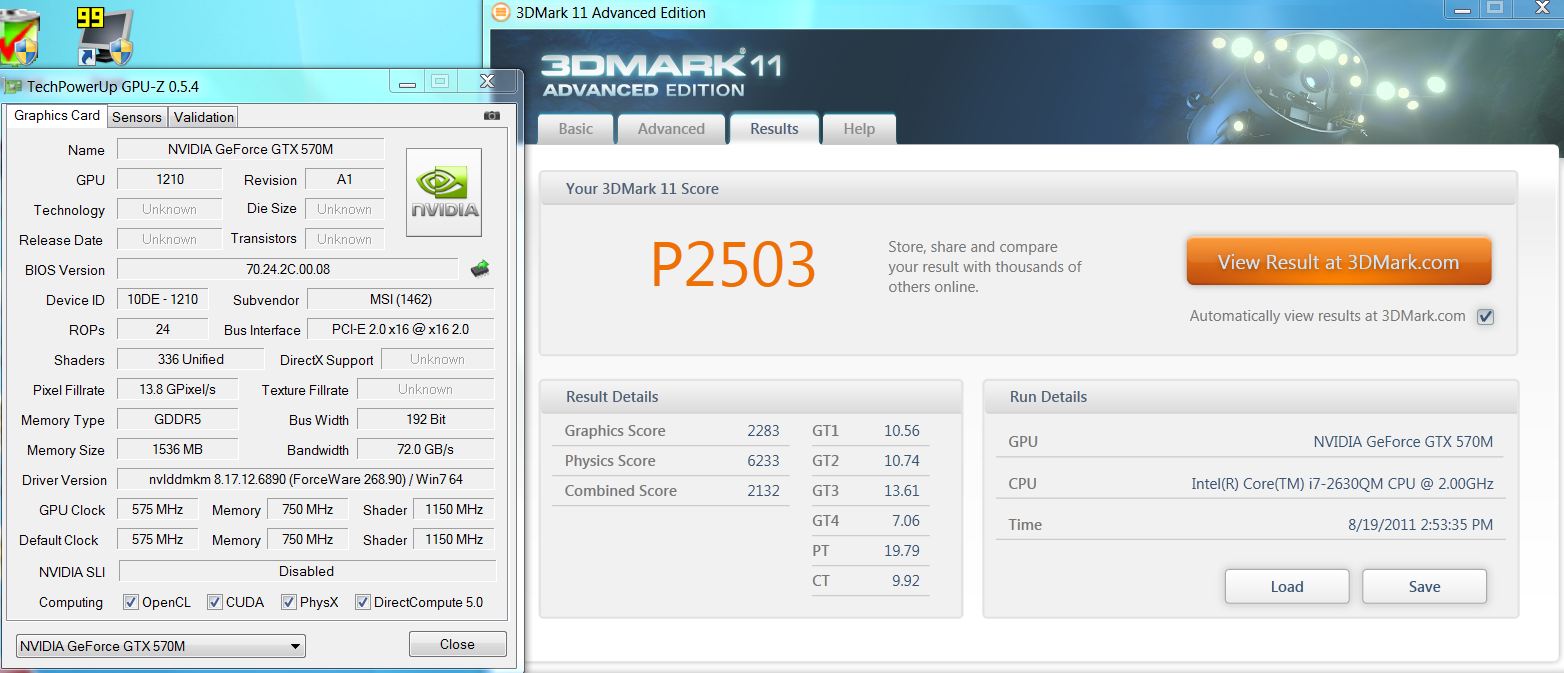Click the NVIDIA SLI field showing Disabled
1564x673 pixels.
tap(307, 571)
